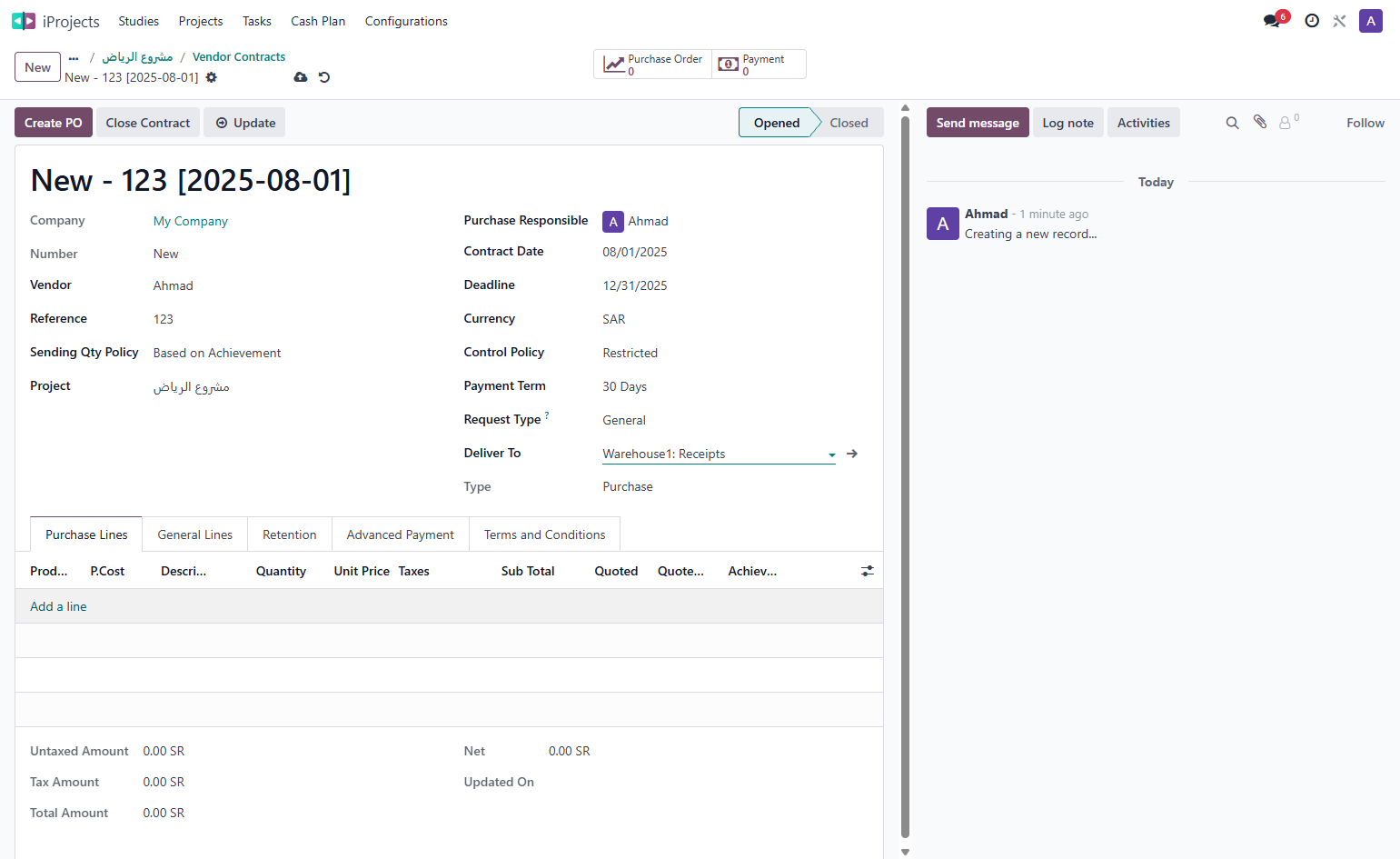Search messages in chatter

pyautogui.click(x=1233, y=123)
